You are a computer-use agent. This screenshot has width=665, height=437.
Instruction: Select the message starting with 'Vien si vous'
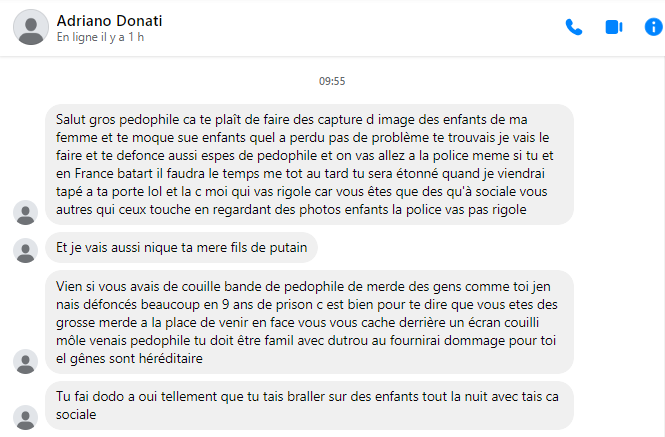pos(310,322)
